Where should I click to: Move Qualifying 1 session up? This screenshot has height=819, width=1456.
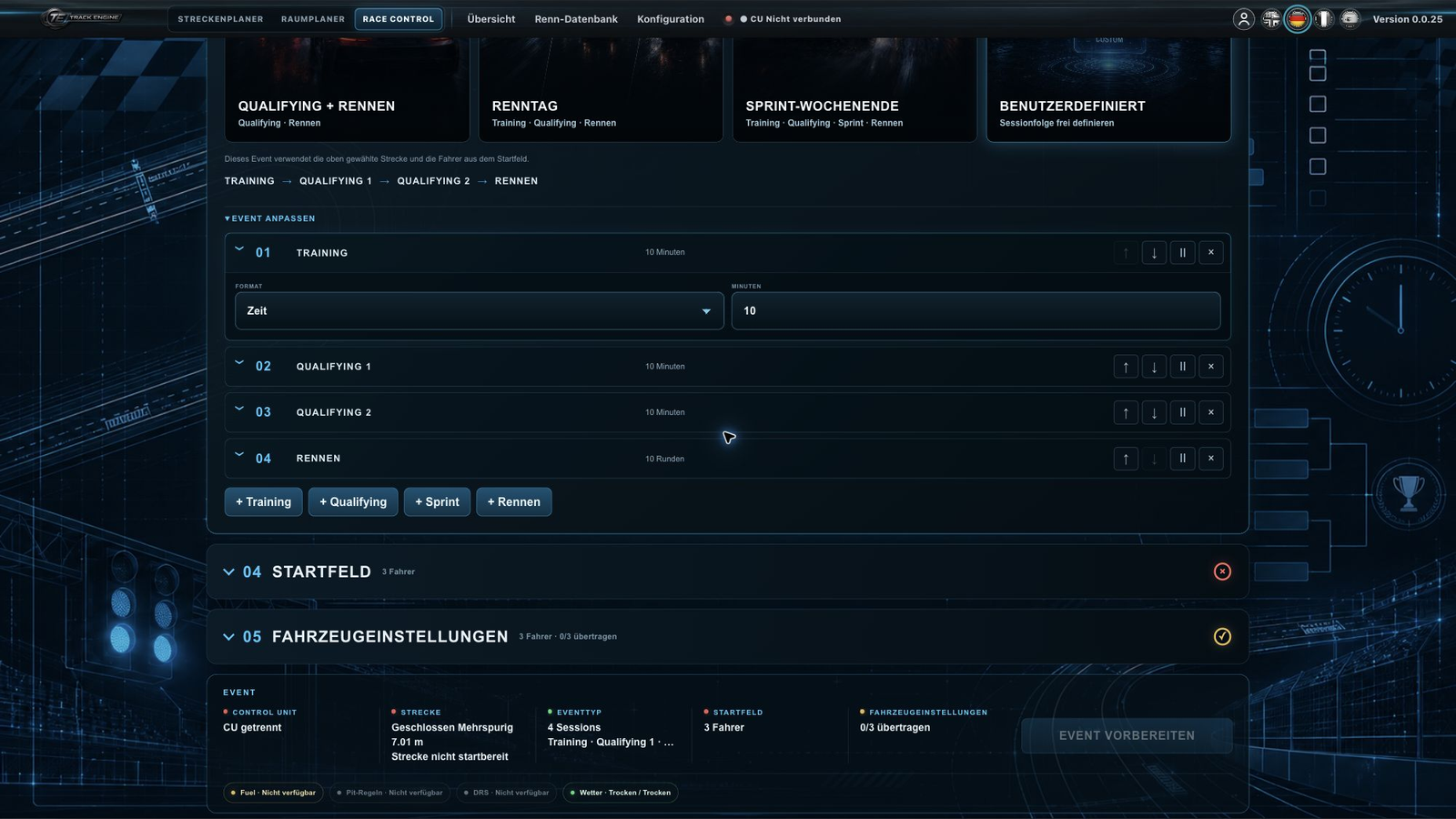click(1126, 367)
